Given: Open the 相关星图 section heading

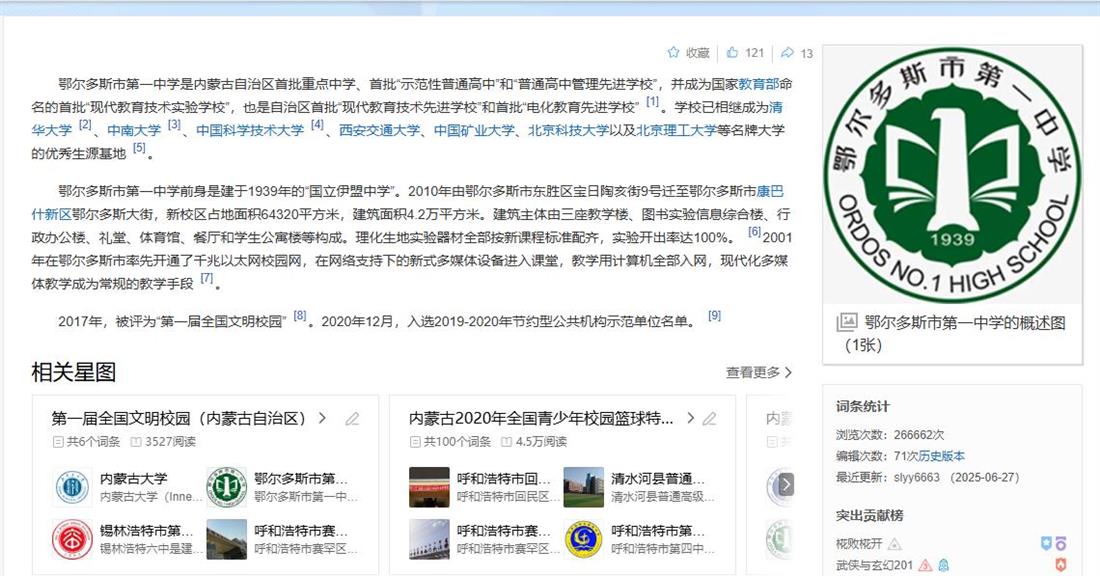Looking at the screenshot, I should point(74,373).
